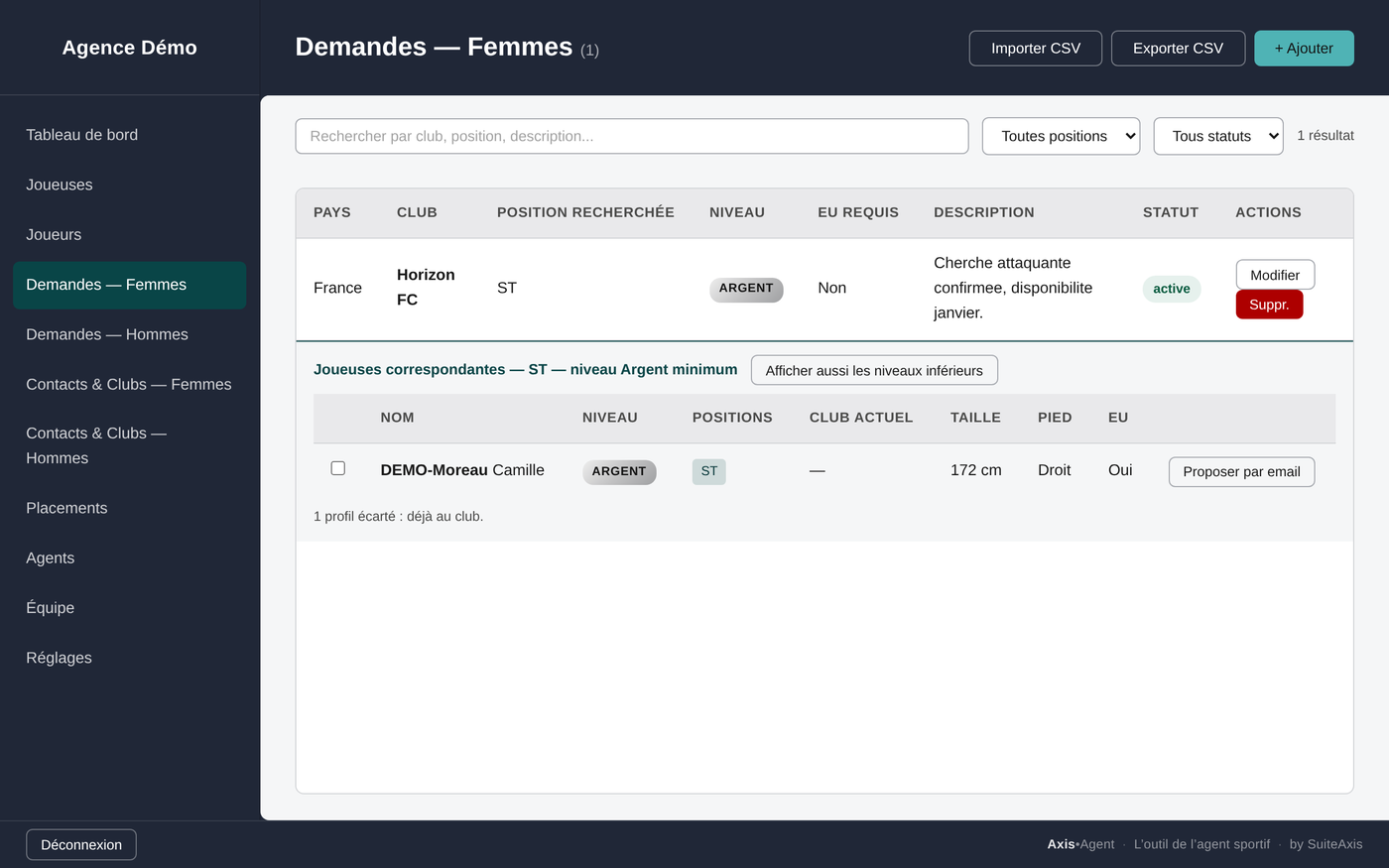Click the Droit foot value
Image resolution: width=1389 pixels, height=868 pixels.
1054,470
